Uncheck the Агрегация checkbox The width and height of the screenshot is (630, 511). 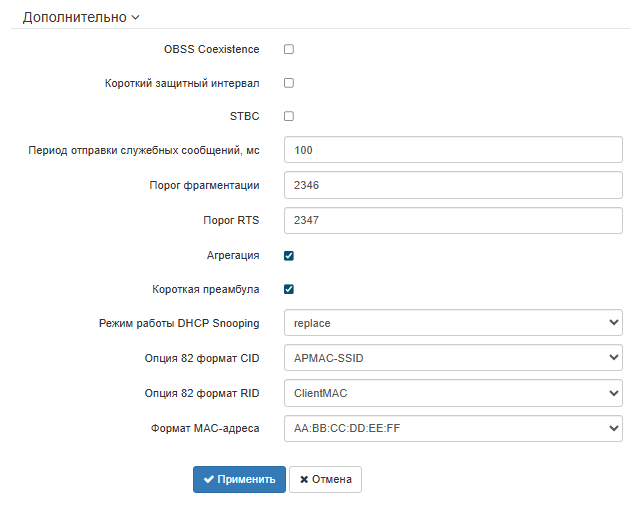(289, 255)
